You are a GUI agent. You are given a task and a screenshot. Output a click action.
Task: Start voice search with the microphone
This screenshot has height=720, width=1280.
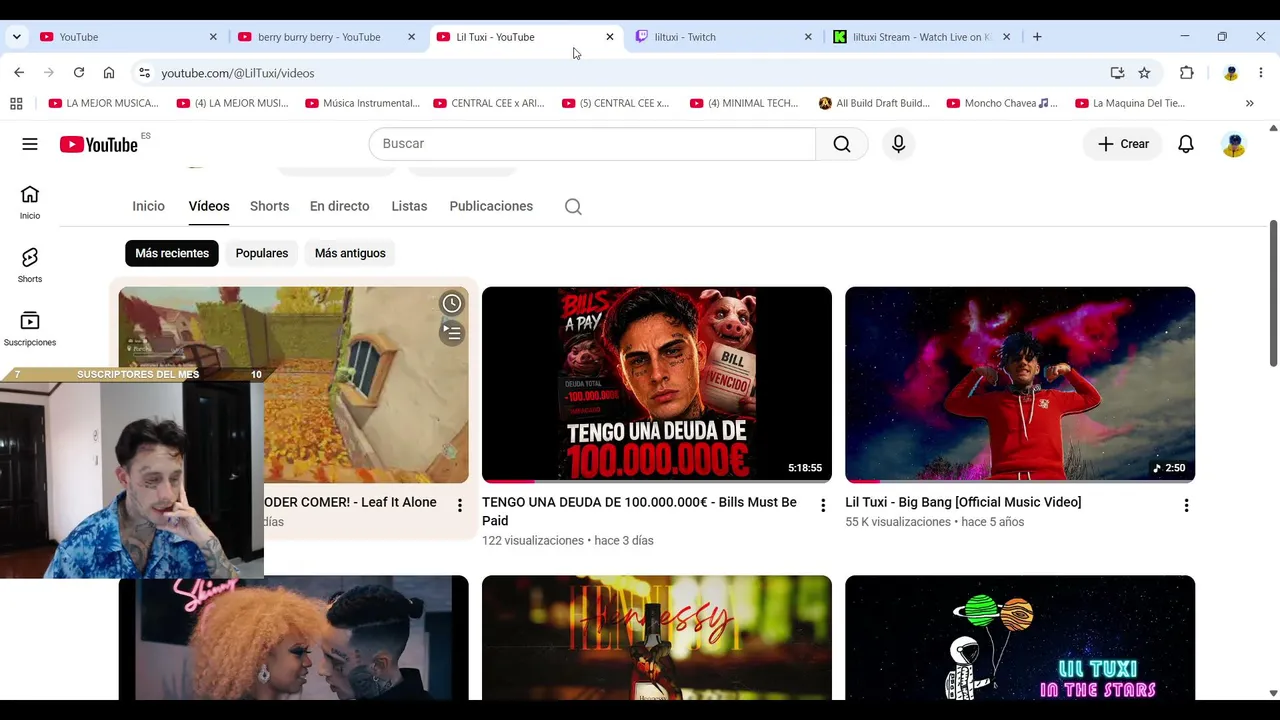(x=898, y=144)
